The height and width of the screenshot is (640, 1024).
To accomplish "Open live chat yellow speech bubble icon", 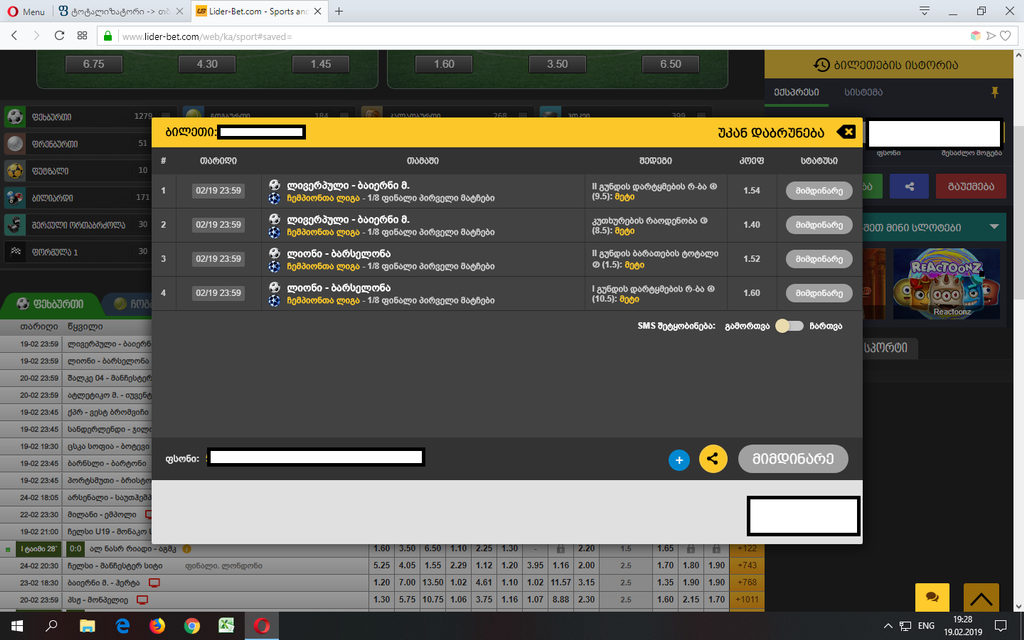I will tap(932, 598).
